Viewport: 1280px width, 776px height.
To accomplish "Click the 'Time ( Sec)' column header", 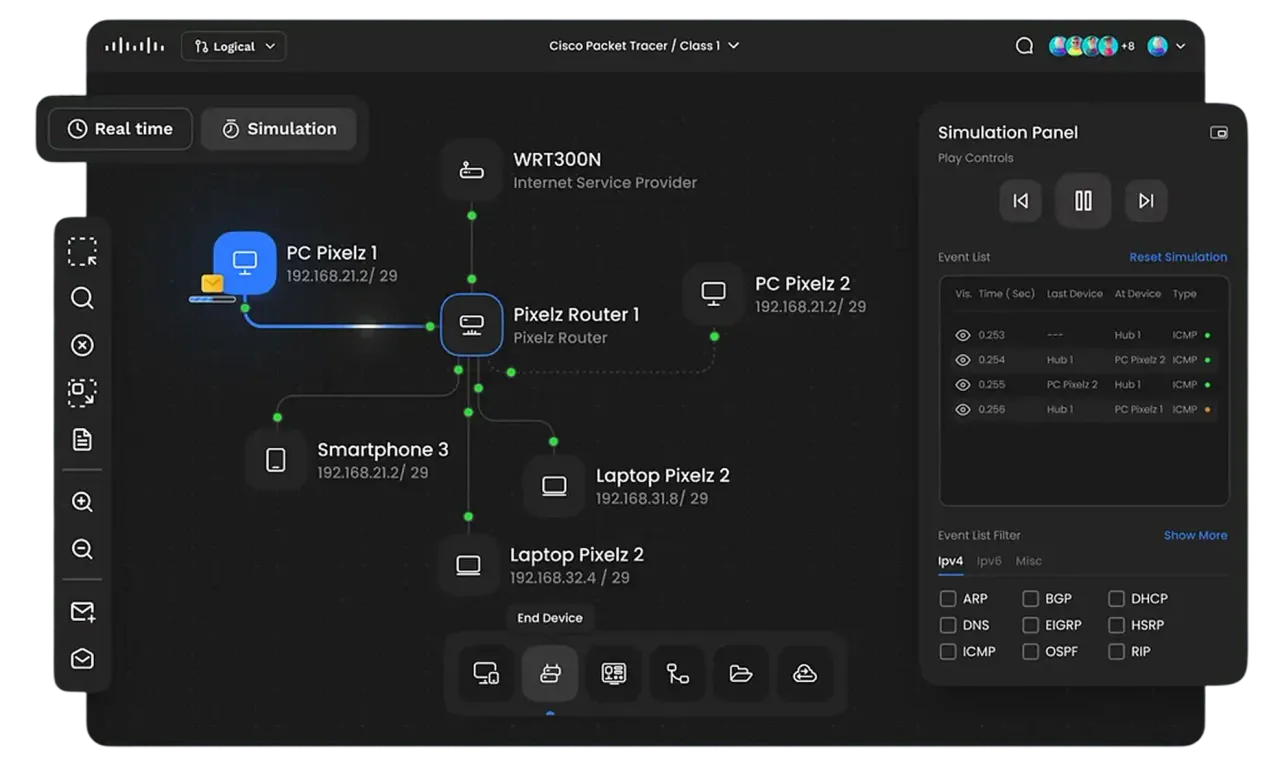I will pos(1006,294).
